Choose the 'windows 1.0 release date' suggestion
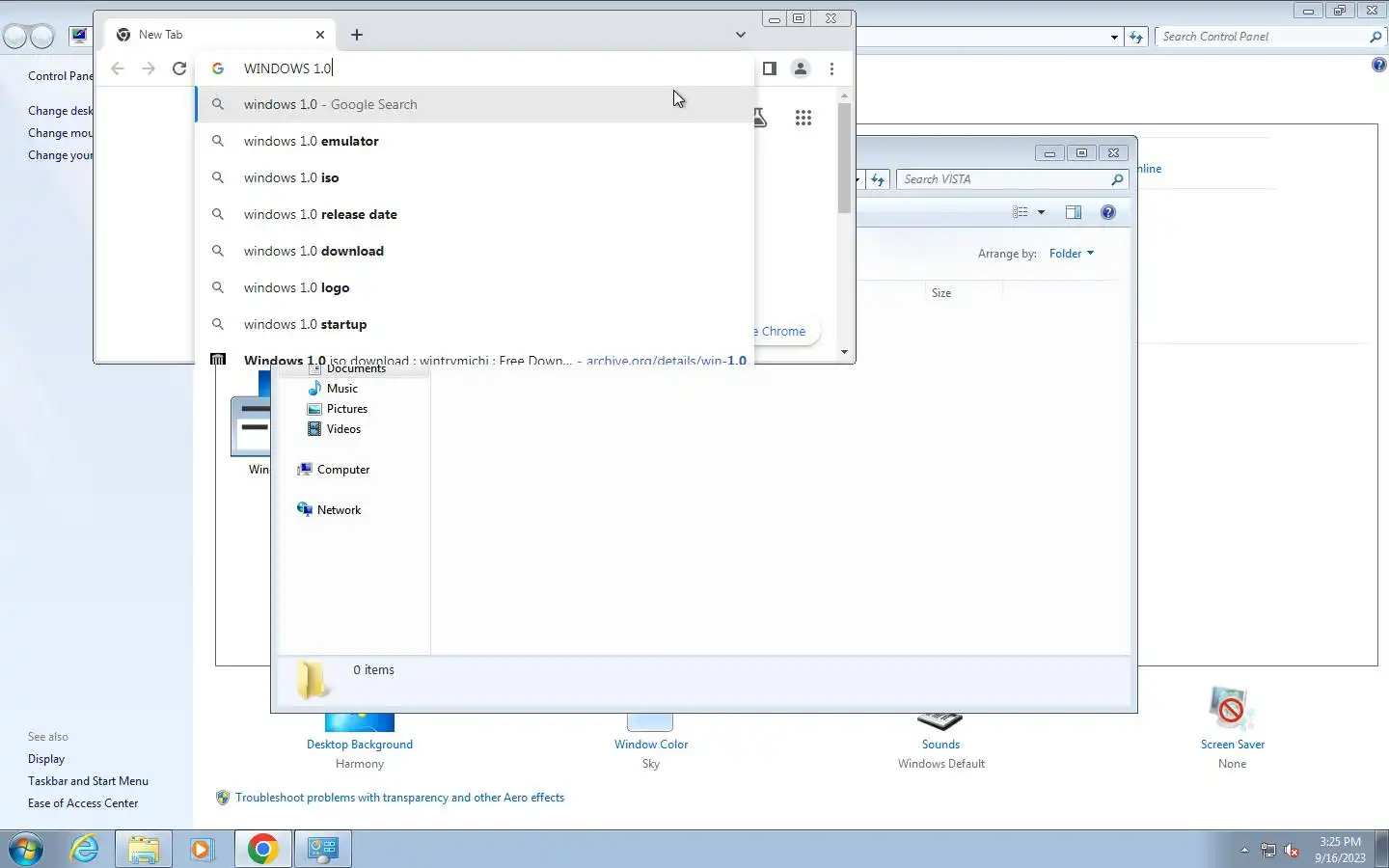Image resolution: width=1389 pixels, height=868 pixels. (475, 214)
